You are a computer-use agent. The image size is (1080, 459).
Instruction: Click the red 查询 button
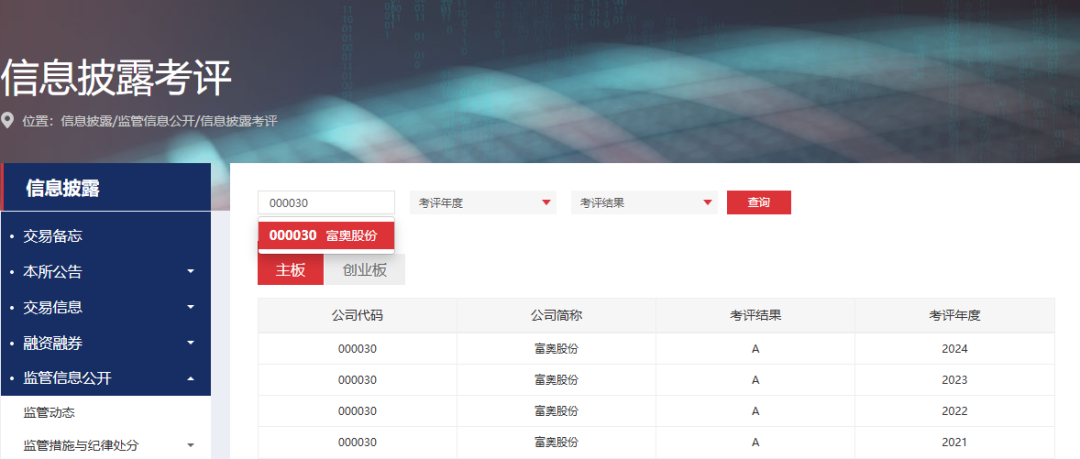759,203
